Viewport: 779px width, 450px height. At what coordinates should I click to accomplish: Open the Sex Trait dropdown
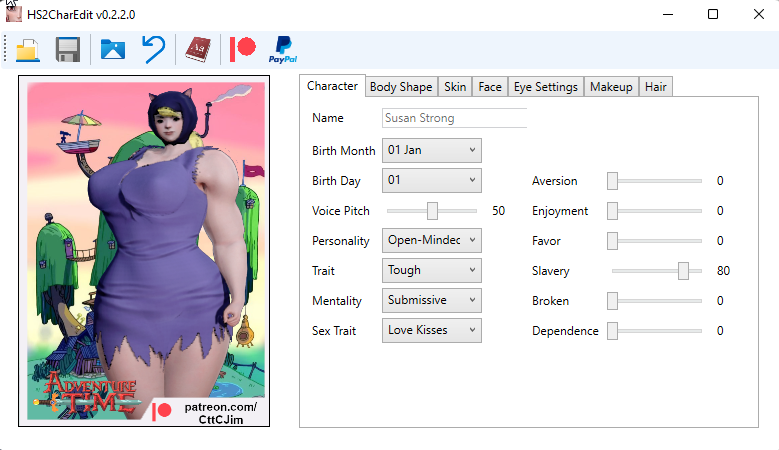[x=432, y=330]
